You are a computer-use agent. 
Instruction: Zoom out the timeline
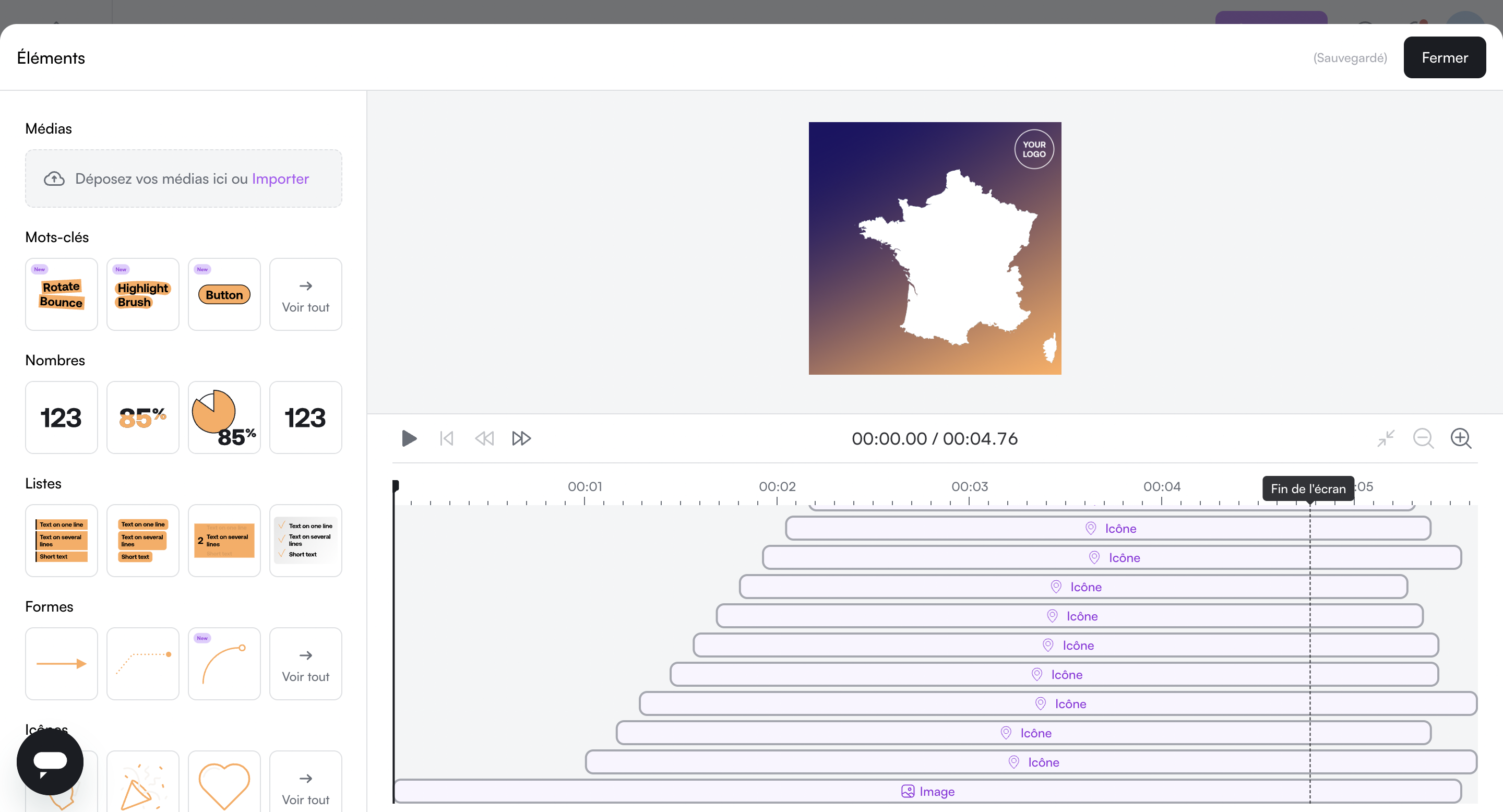[x=1423, y=438]
